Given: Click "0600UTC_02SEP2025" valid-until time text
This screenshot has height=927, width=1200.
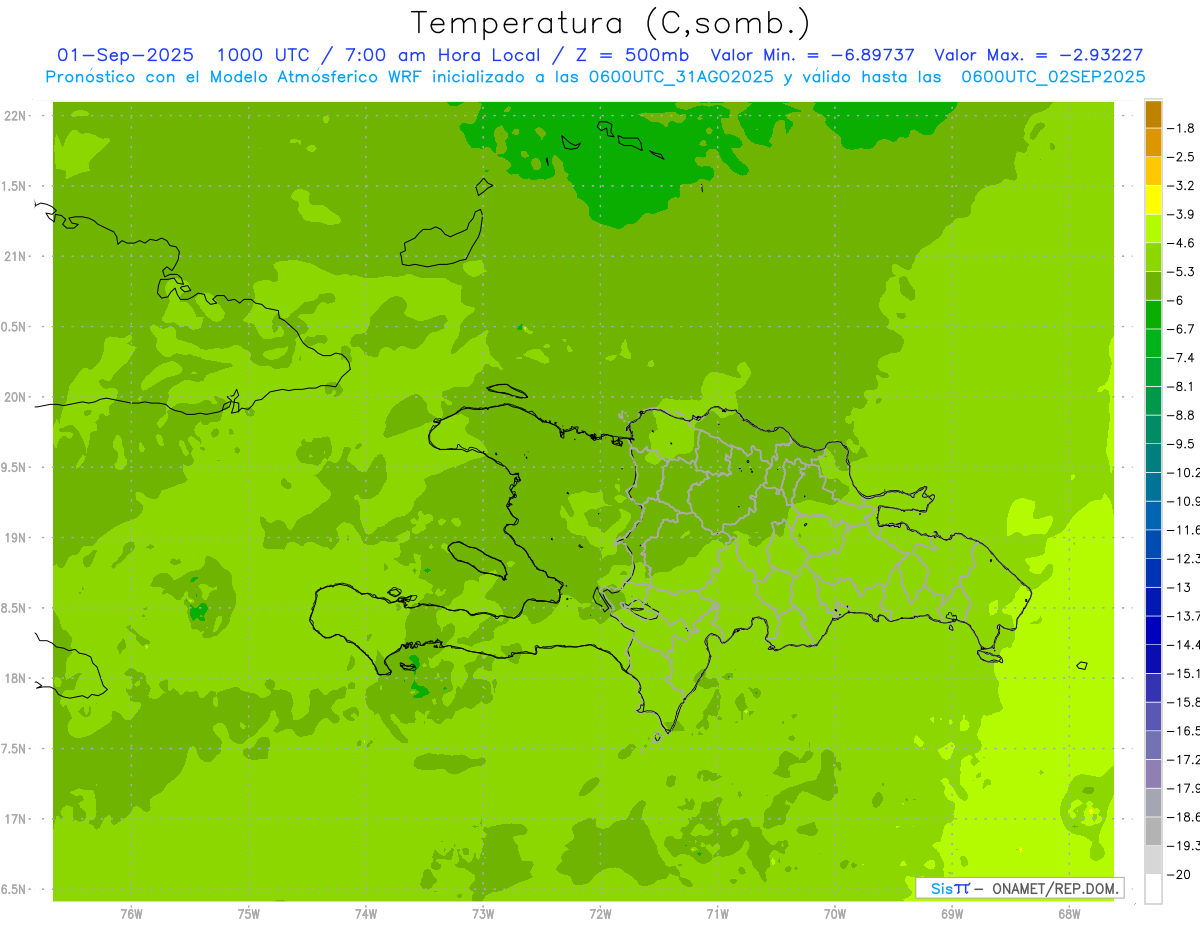Looking at the screenshot, I should [x=1053, y=77].
